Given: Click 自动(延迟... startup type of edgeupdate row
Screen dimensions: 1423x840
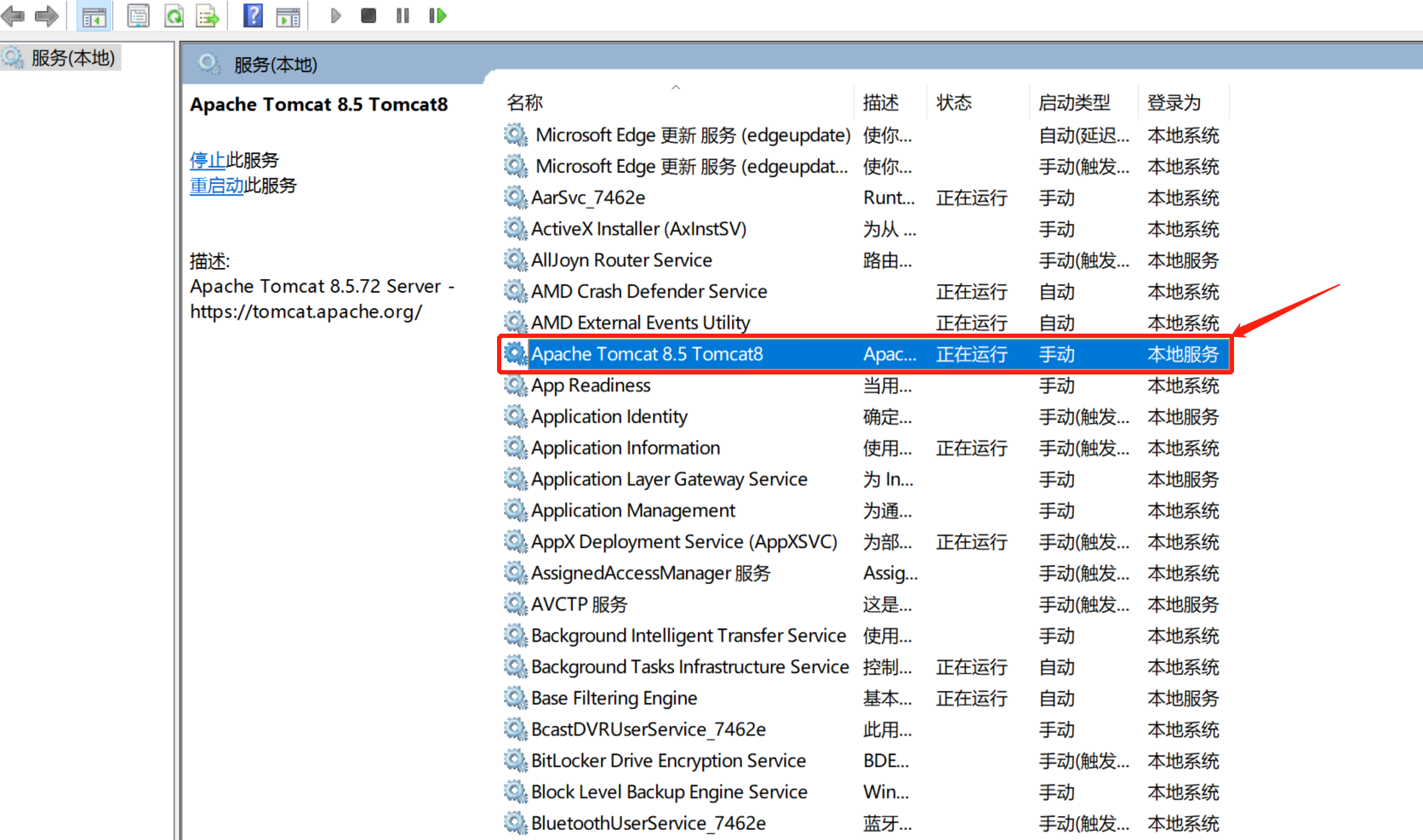Looking at the screenshot, I should (x=1083, y=135).
